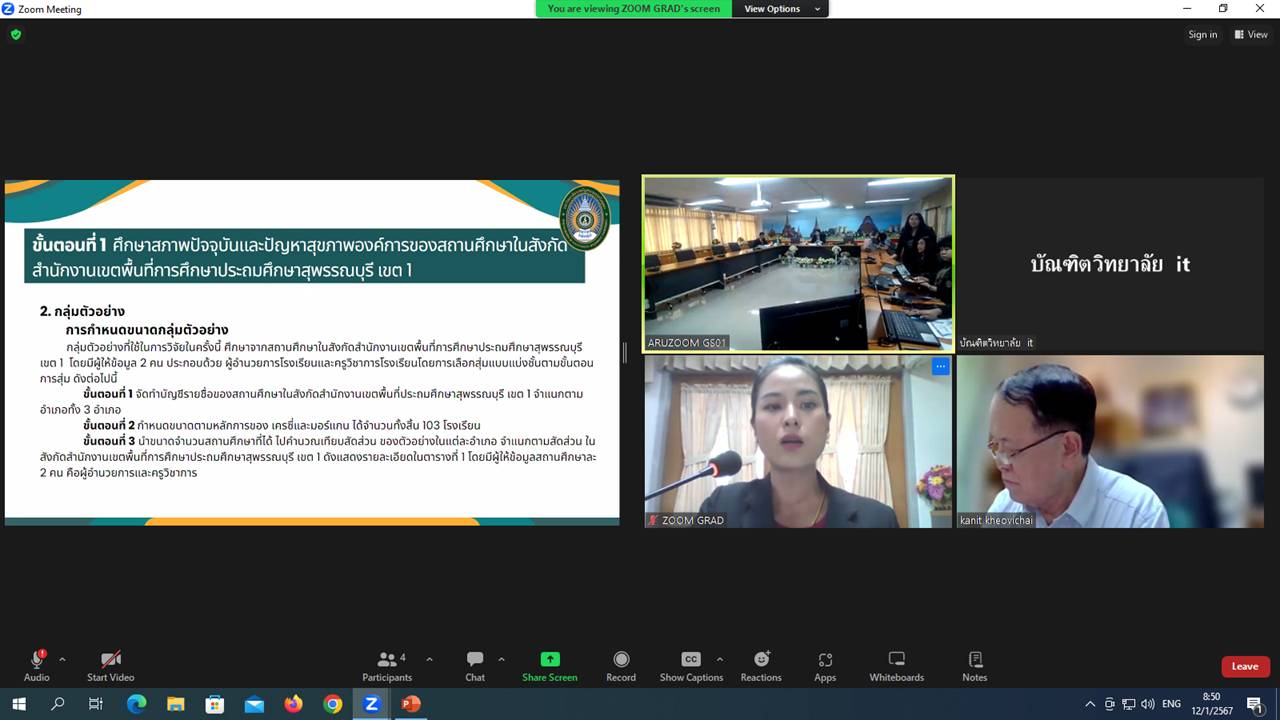1280x720 pixels.
Task: Expand audio options chevron next to Audio
Action: (x=62, y=660)
